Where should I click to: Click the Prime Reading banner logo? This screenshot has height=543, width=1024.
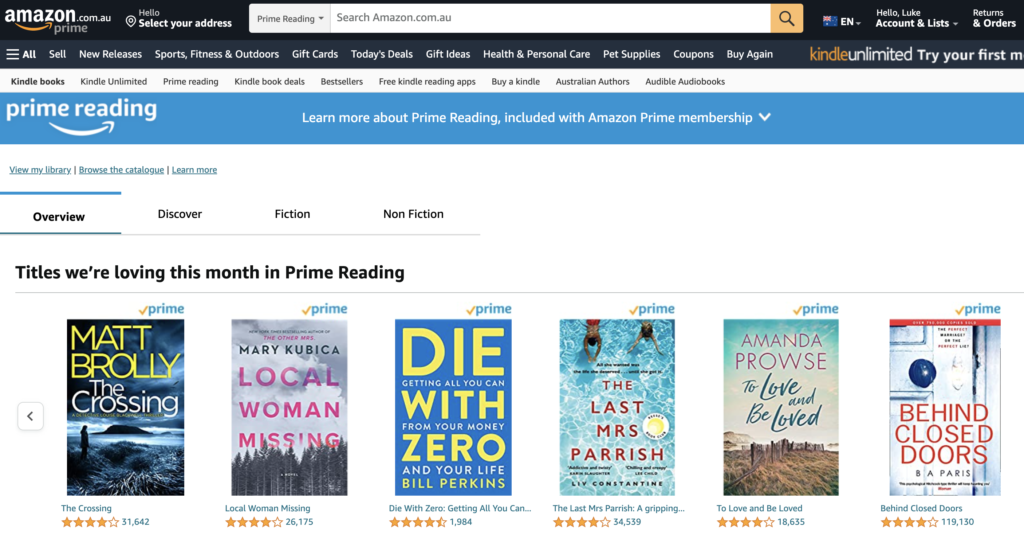82,116
